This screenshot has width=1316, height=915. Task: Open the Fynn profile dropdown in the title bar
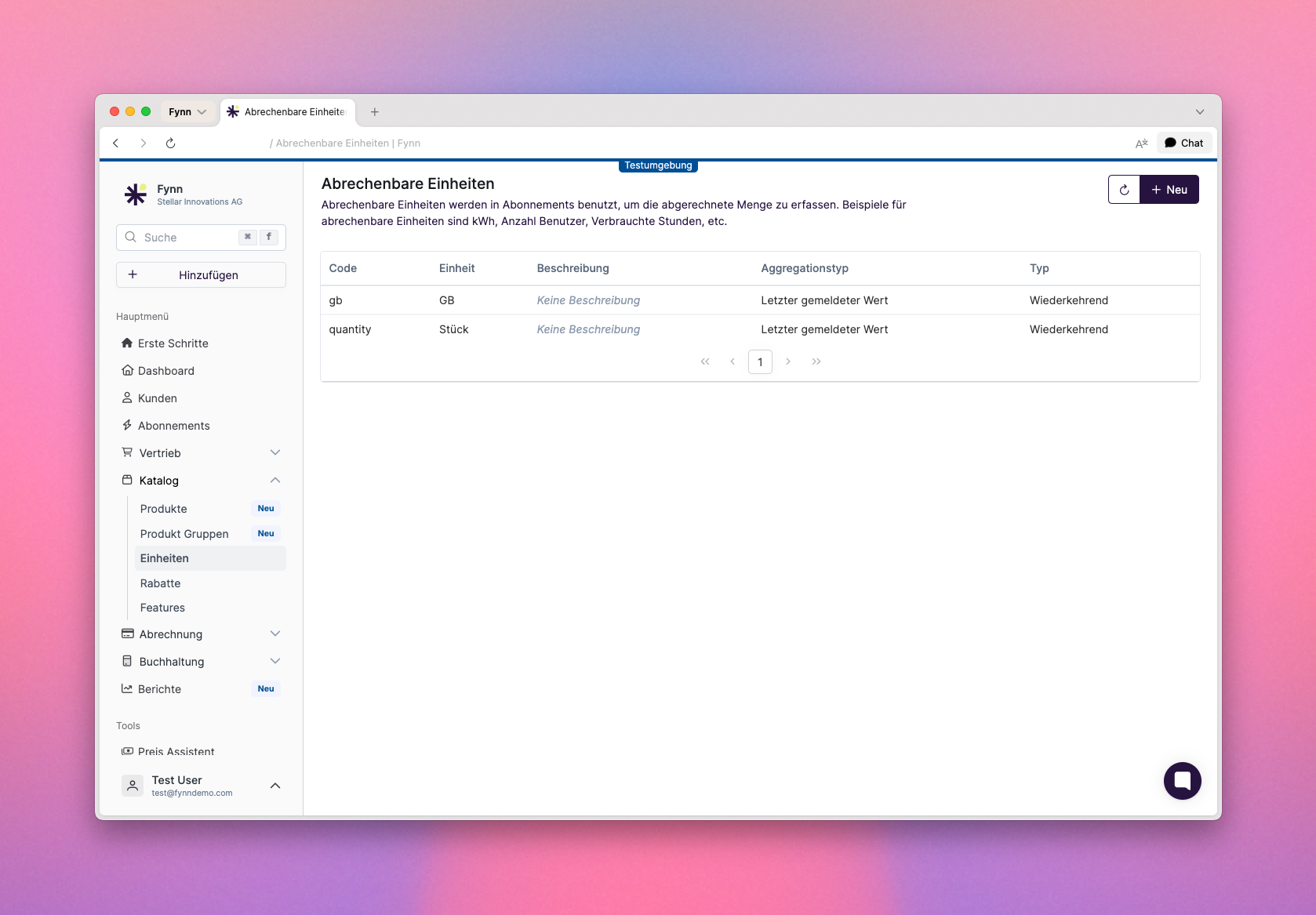pos(187,112)
